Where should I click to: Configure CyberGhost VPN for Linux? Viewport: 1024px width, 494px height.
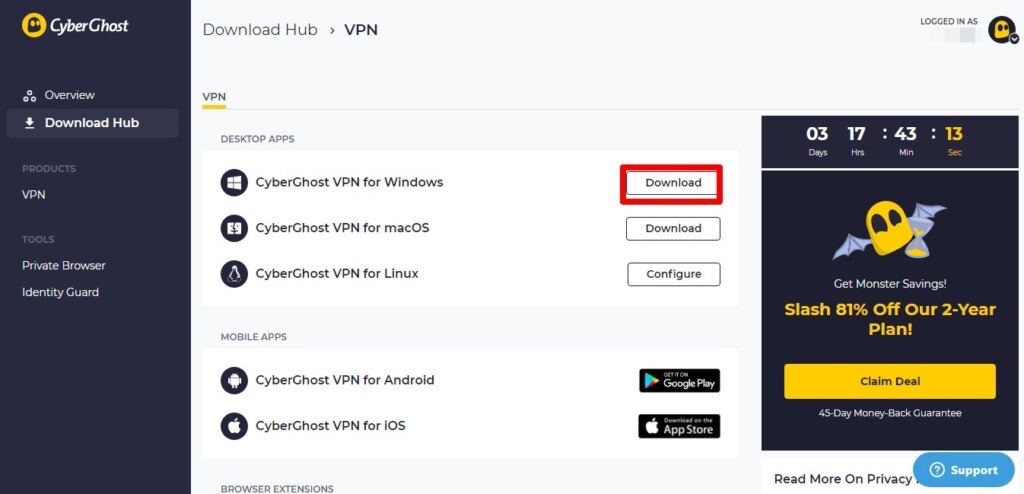click(674, 274)
